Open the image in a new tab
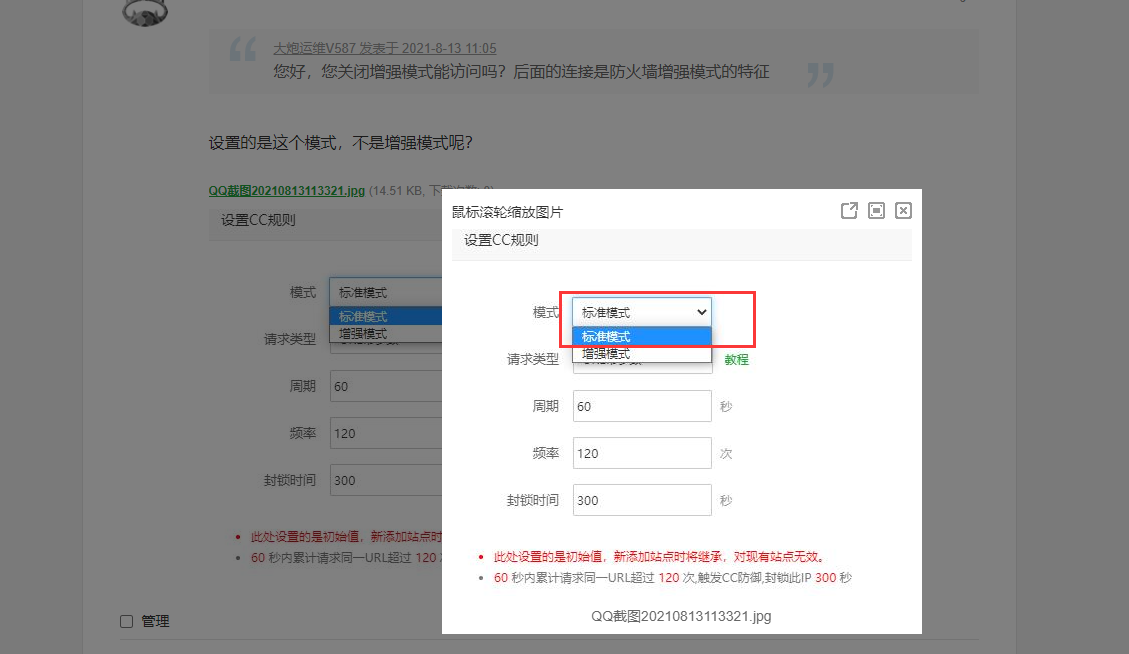The image size is (1129, 654). (849, 210)
